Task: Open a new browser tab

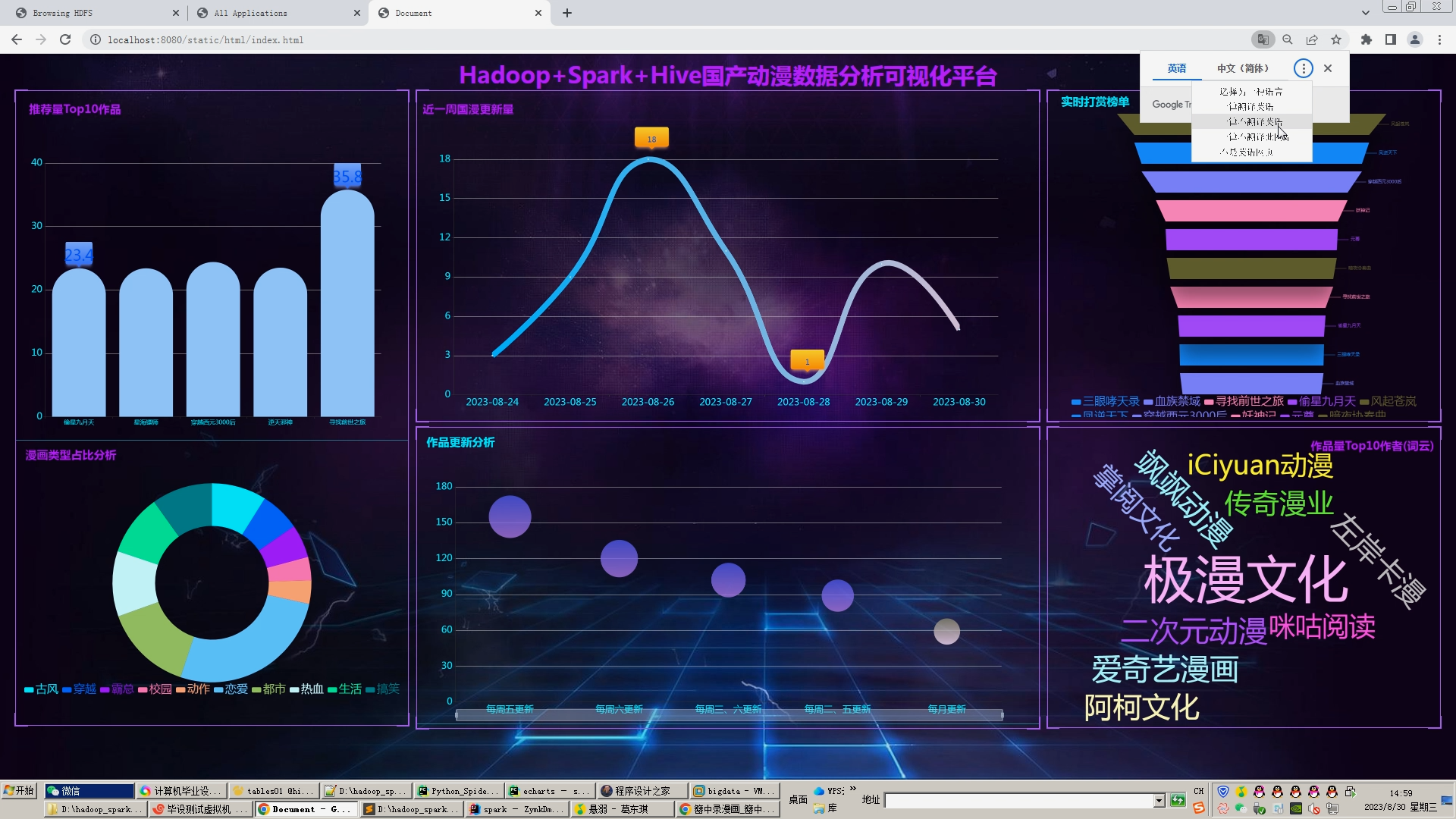Action: pos(567,13)
